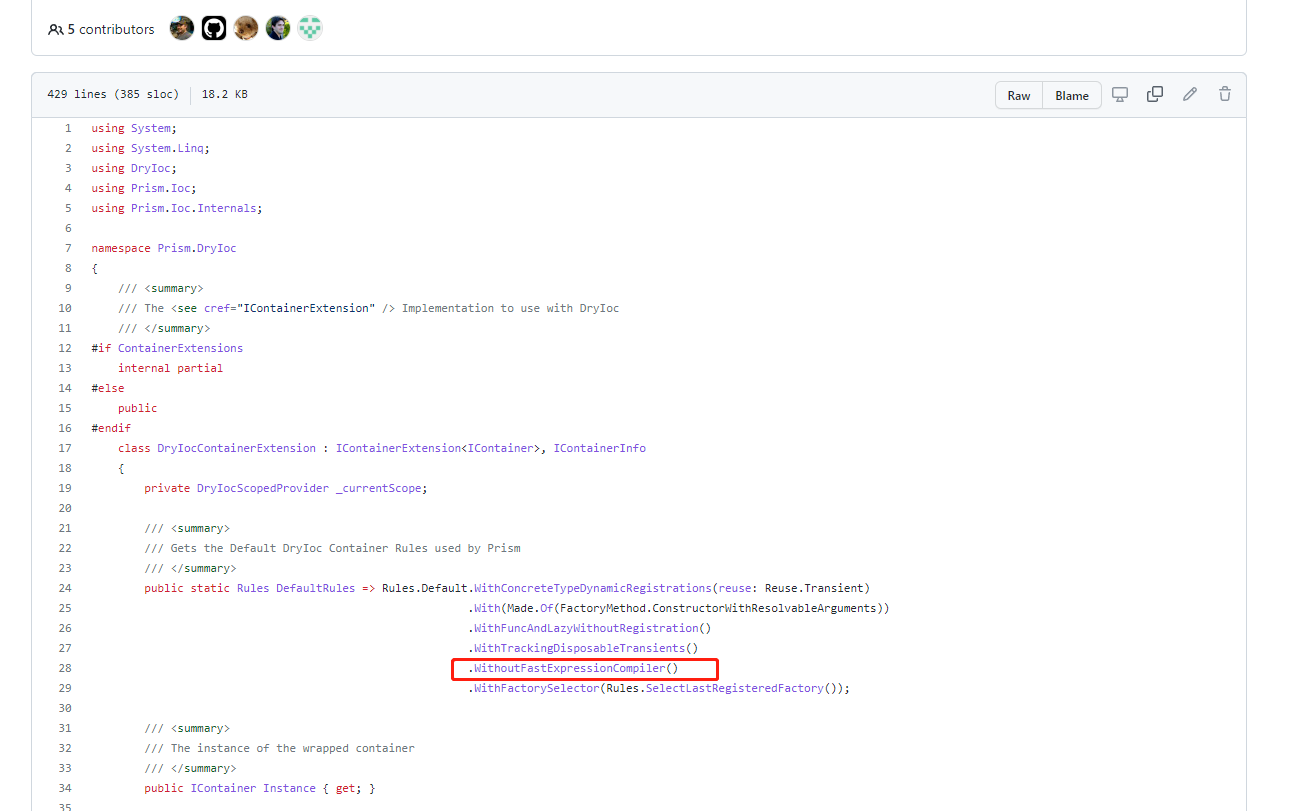Select line 7 containing the namespace declaration

tap(67, 247)
